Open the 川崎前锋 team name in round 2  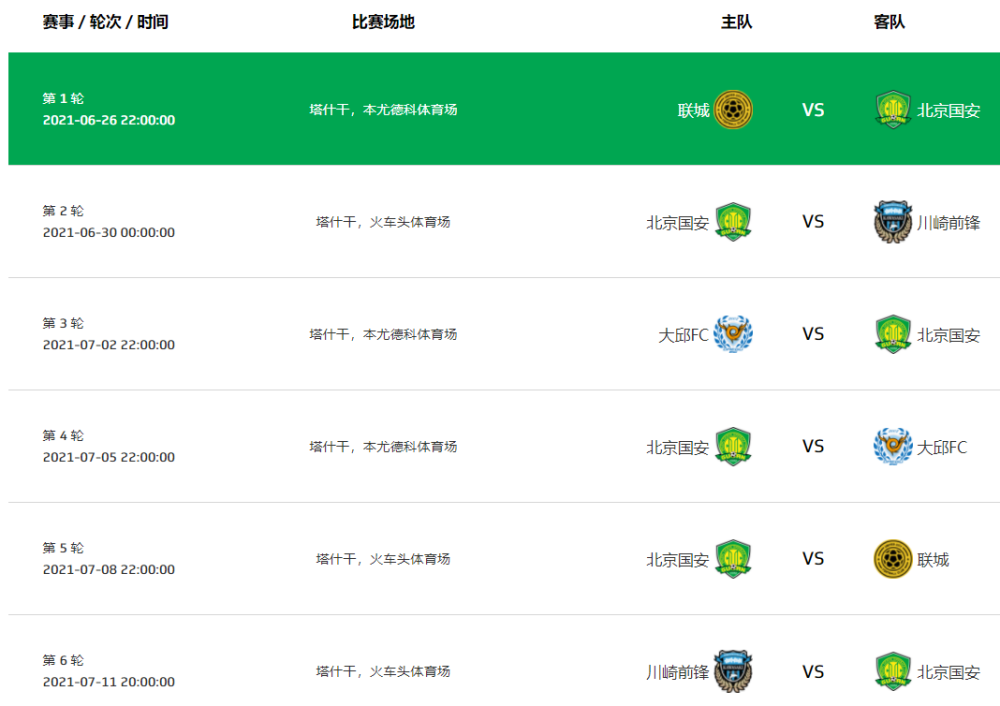[x=948, y=223]
